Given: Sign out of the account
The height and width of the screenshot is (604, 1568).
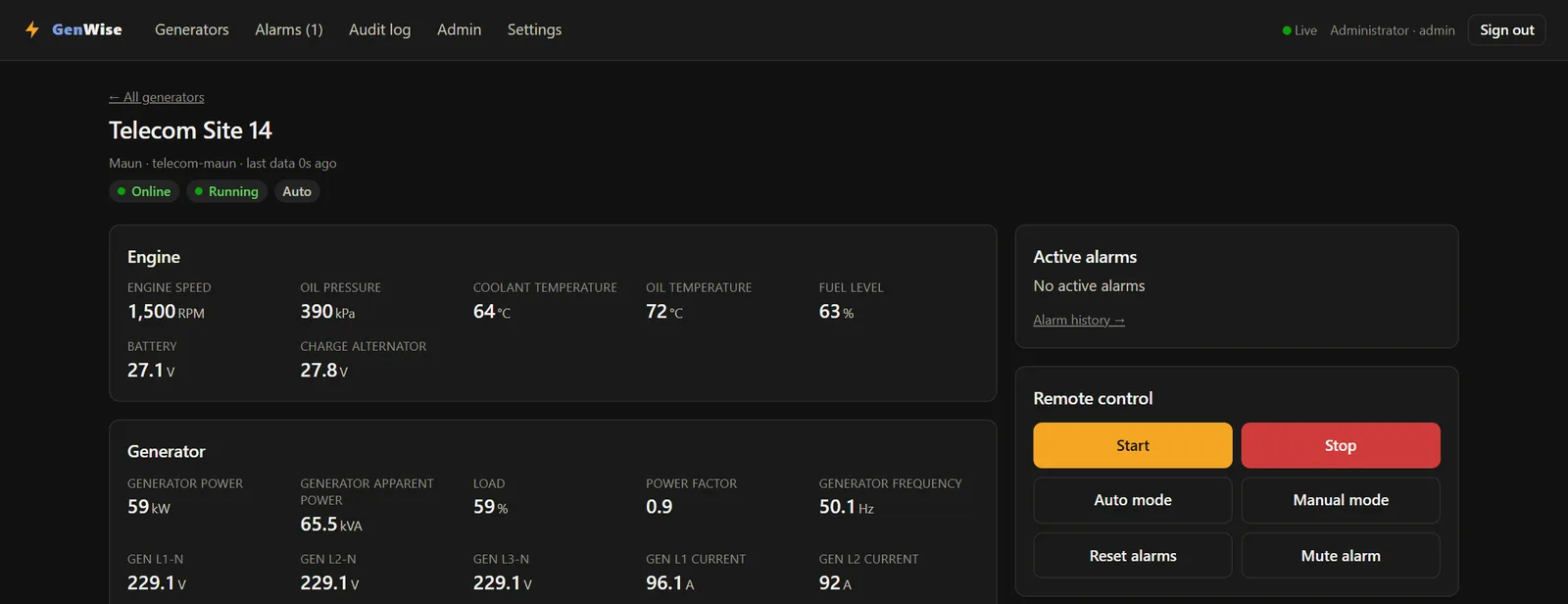Looking at the screenshot, I should pos(1507,30).
